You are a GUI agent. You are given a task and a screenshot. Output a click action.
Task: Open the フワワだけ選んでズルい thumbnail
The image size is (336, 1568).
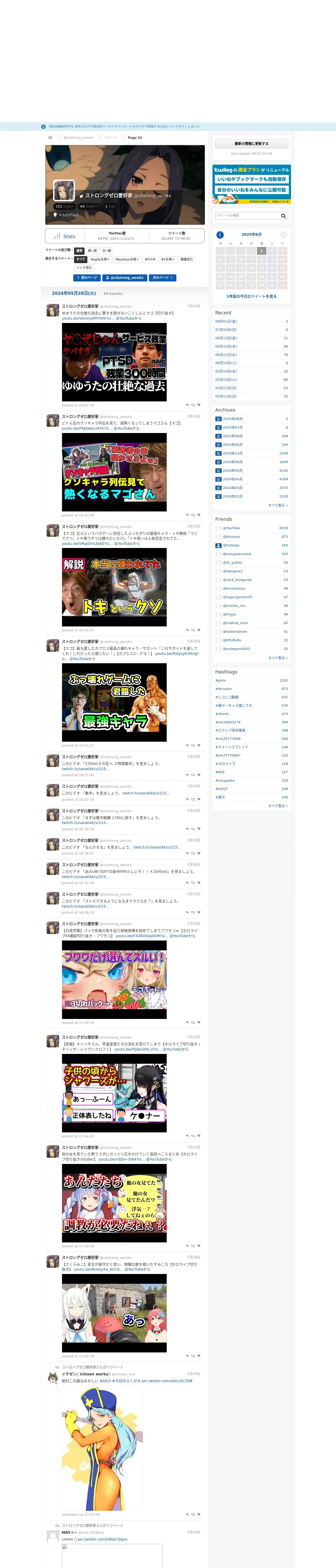click(x=114, y=980)
